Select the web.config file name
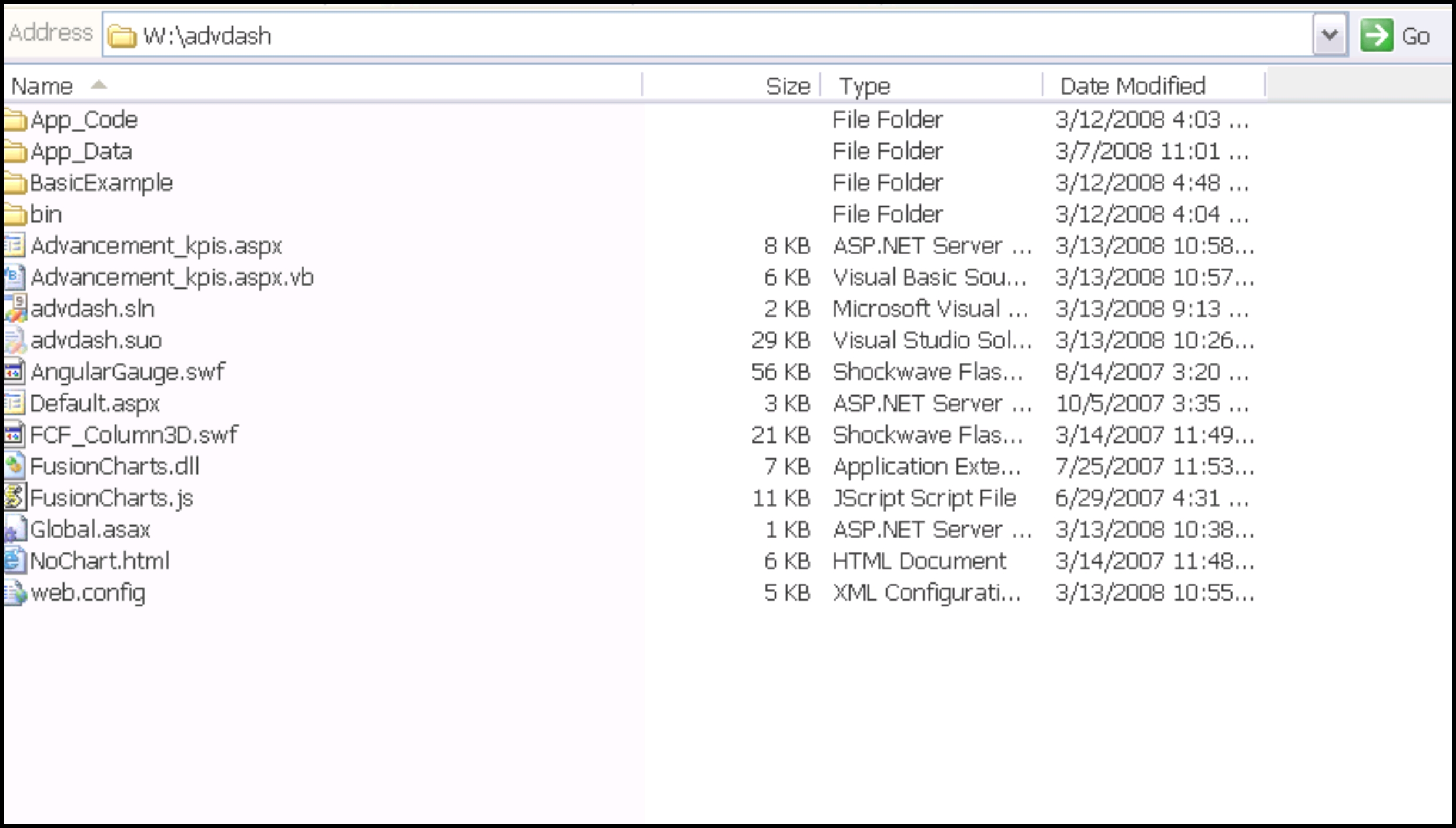This screenshot has height=828, width=1456. (x=88, y=594)
